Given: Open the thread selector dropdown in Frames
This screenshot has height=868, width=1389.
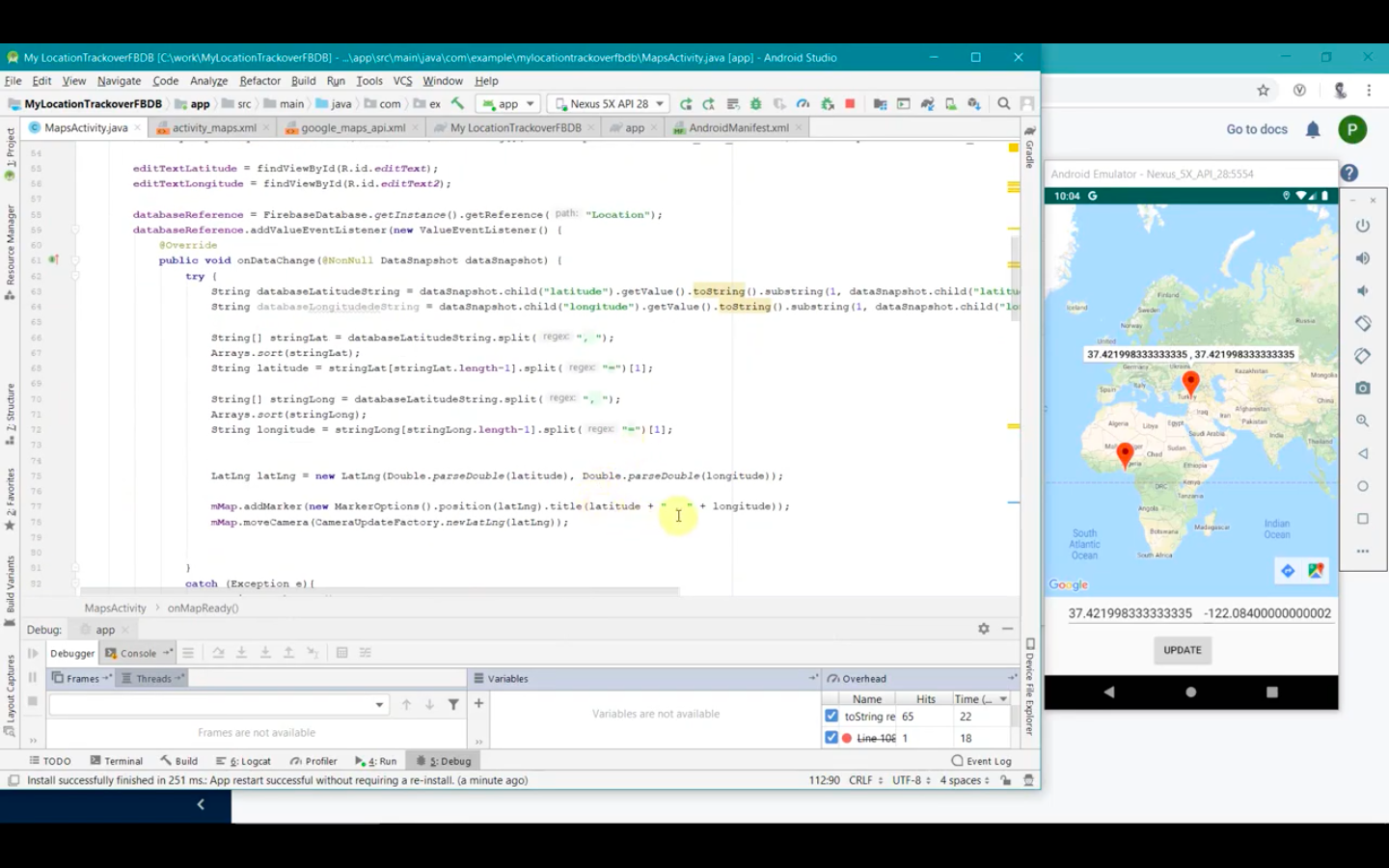Looking at the screenshot, I should tap(219, 705).
